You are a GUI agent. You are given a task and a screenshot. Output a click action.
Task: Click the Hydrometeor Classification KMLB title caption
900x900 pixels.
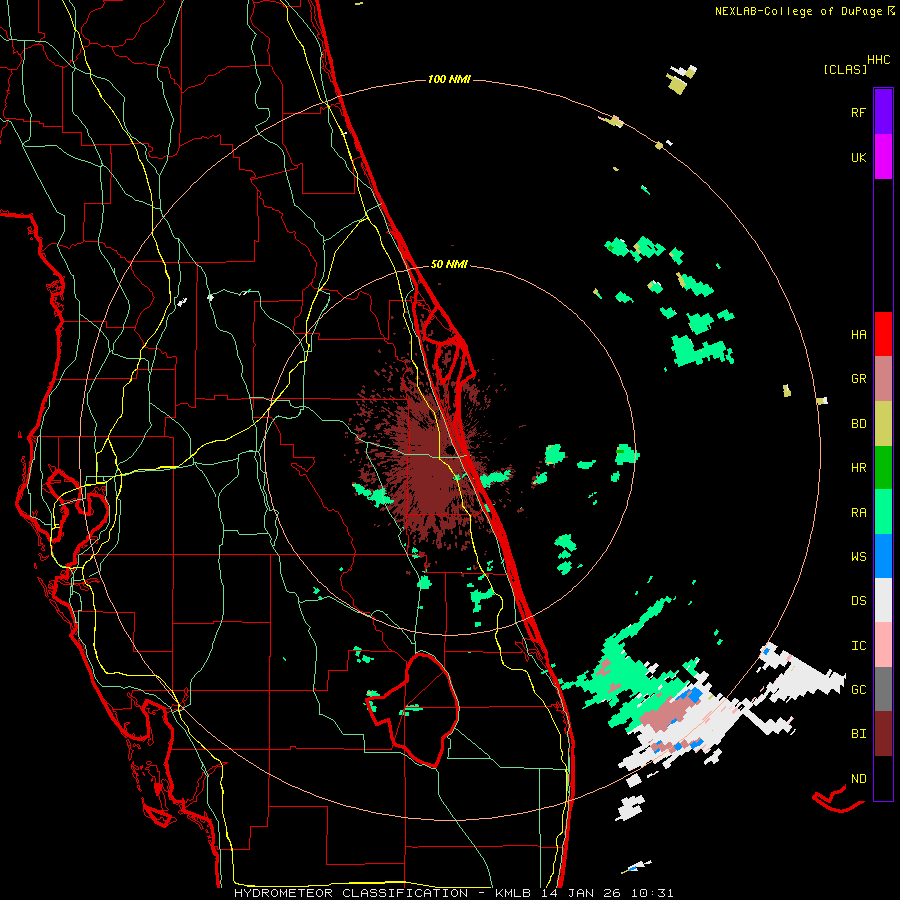(453, 893)
